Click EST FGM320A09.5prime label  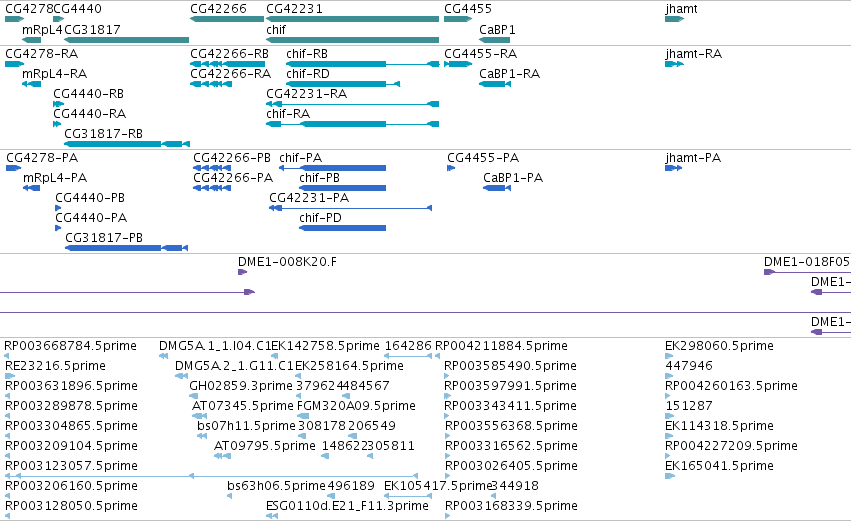[x=357, y=406]
